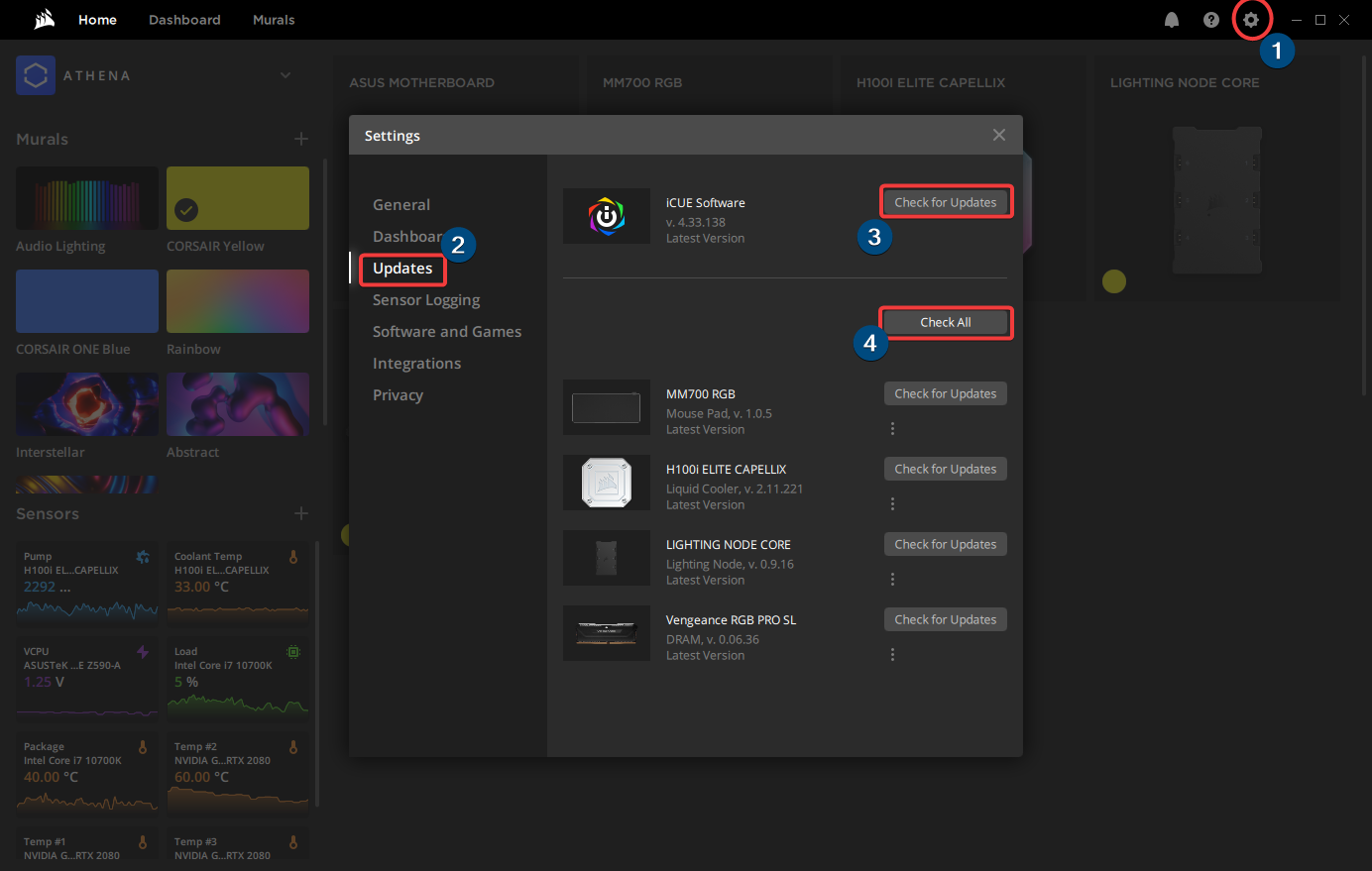Select the Updates settings section
The width and height of the screenshot is (1372, 871).
point(402,269)
